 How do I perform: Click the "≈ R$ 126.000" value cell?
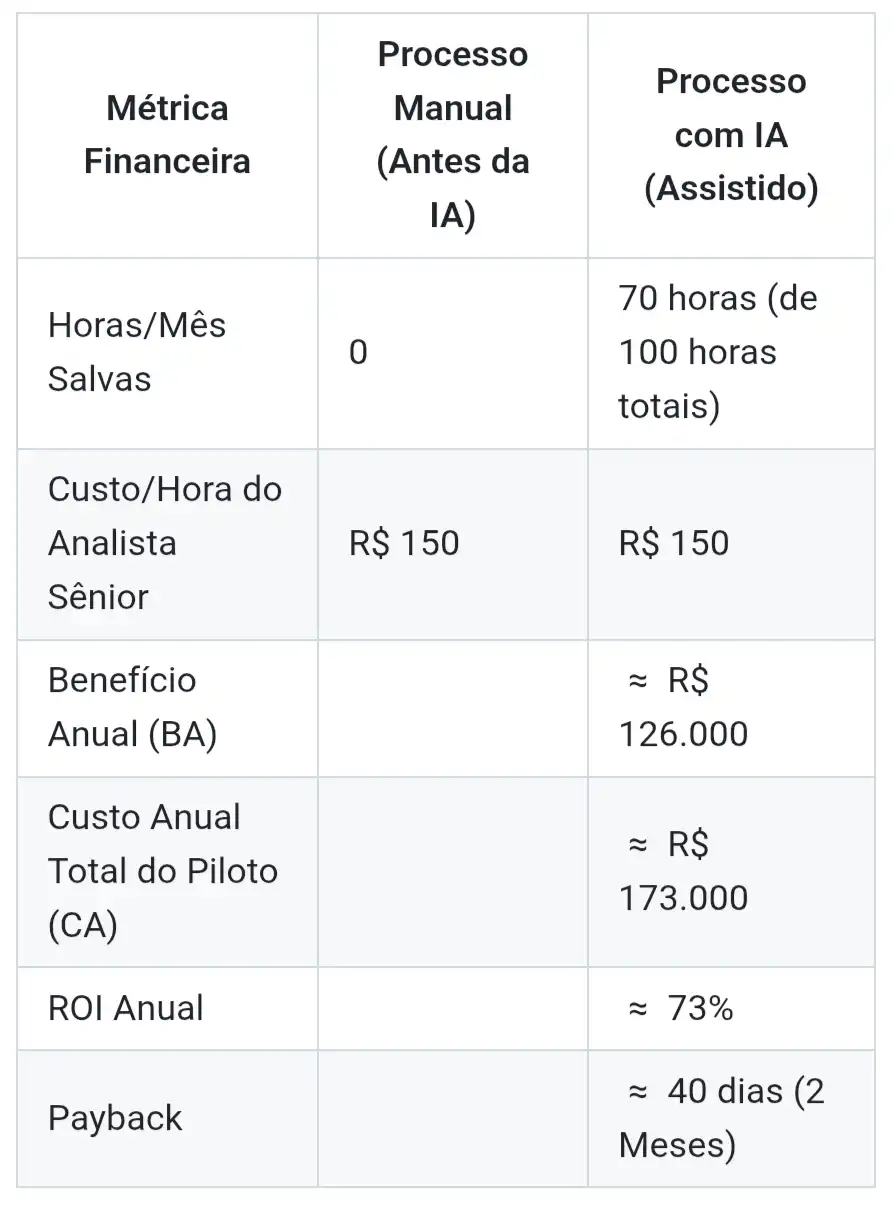[683, 707]
